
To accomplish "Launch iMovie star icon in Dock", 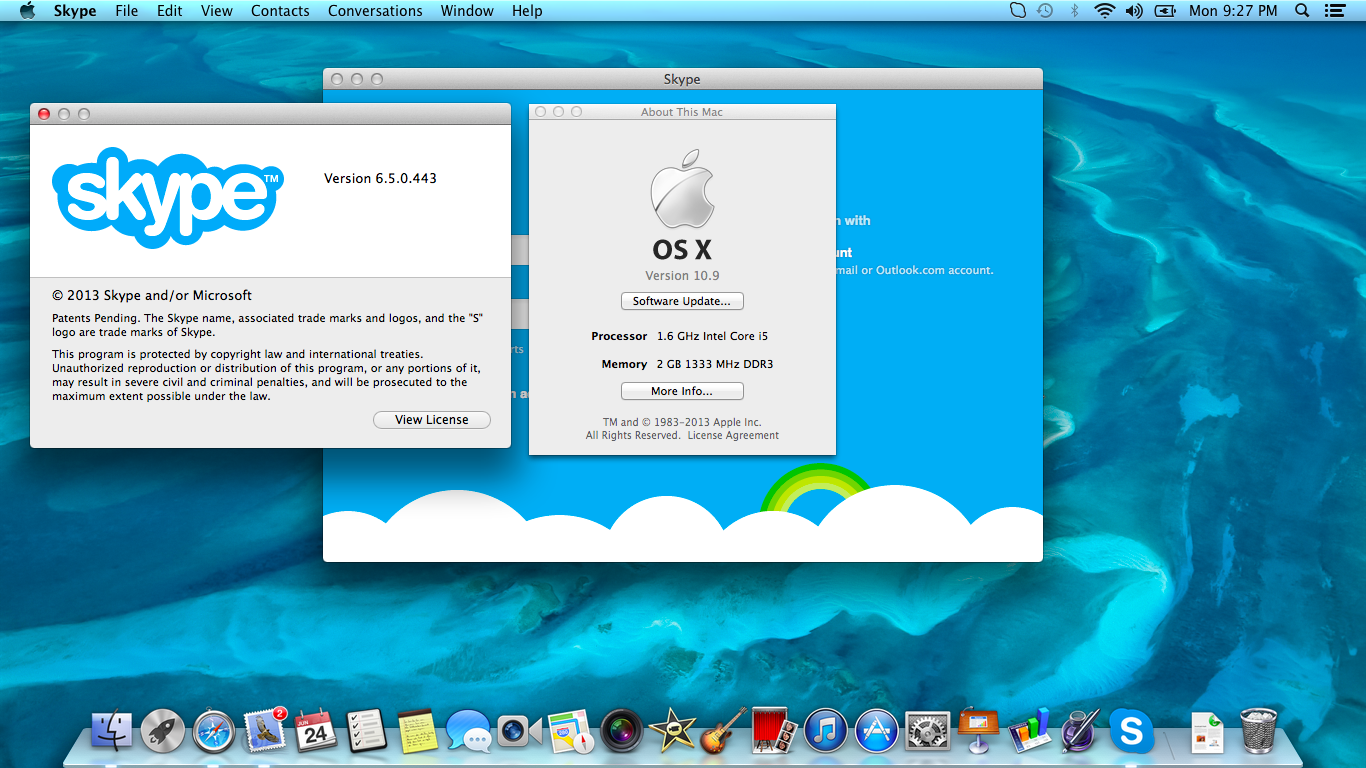I will click(x=672, y=732).
